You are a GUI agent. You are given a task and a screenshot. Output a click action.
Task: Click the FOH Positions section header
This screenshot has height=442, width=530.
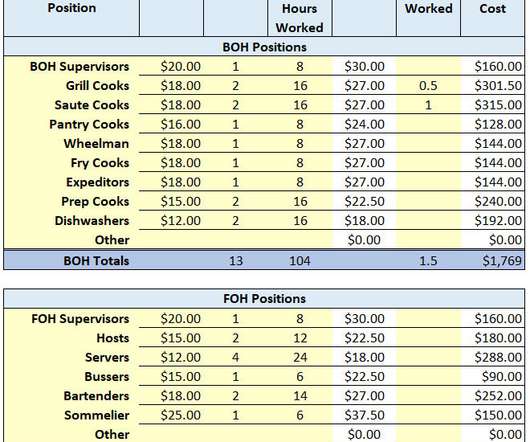(264, 298)
